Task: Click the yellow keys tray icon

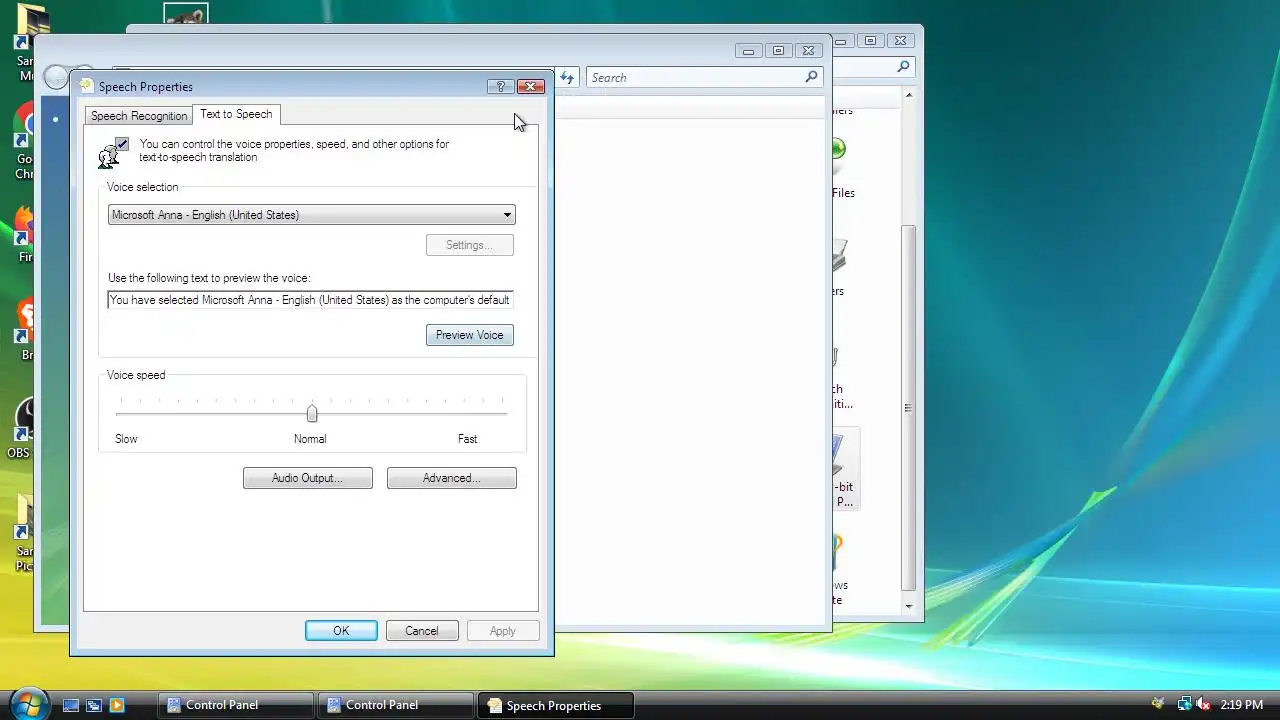Action: (x=1158, y=704)
